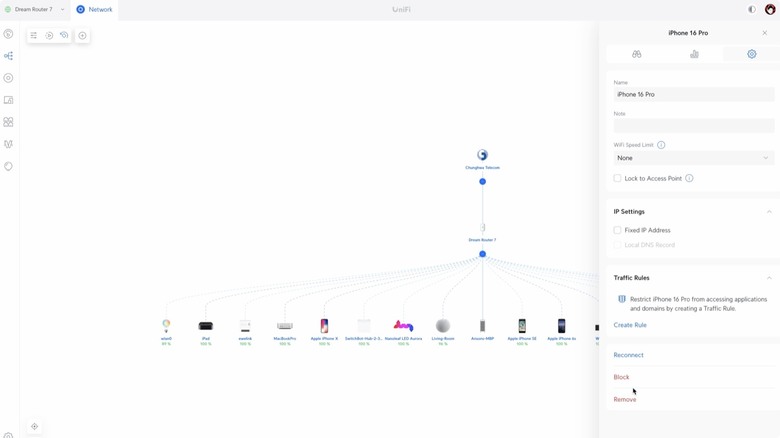Click the WiFi Speed Limit info icon
The image size is (780, 438).
pos(661,145)
